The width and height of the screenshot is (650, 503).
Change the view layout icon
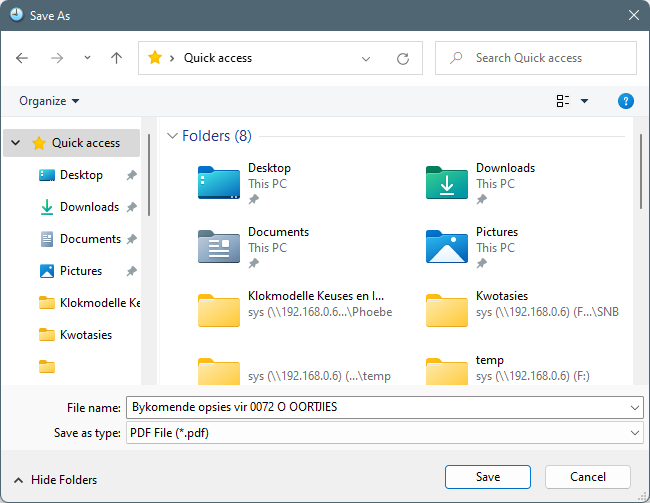point(563,101)
